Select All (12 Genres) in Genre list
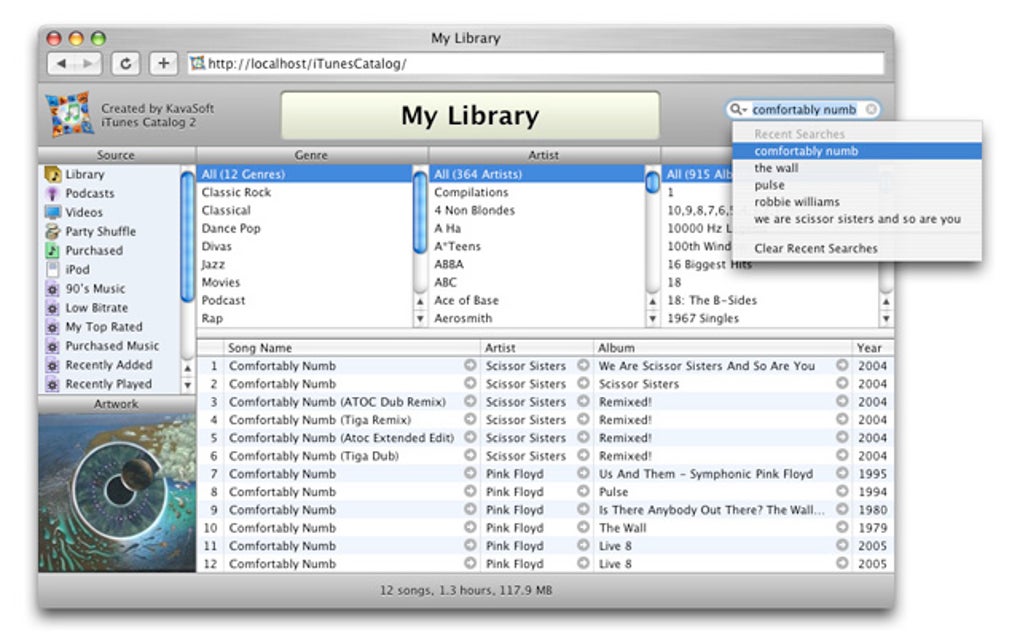The height and width of the screenshot is (638, 1020). point(304,174)
